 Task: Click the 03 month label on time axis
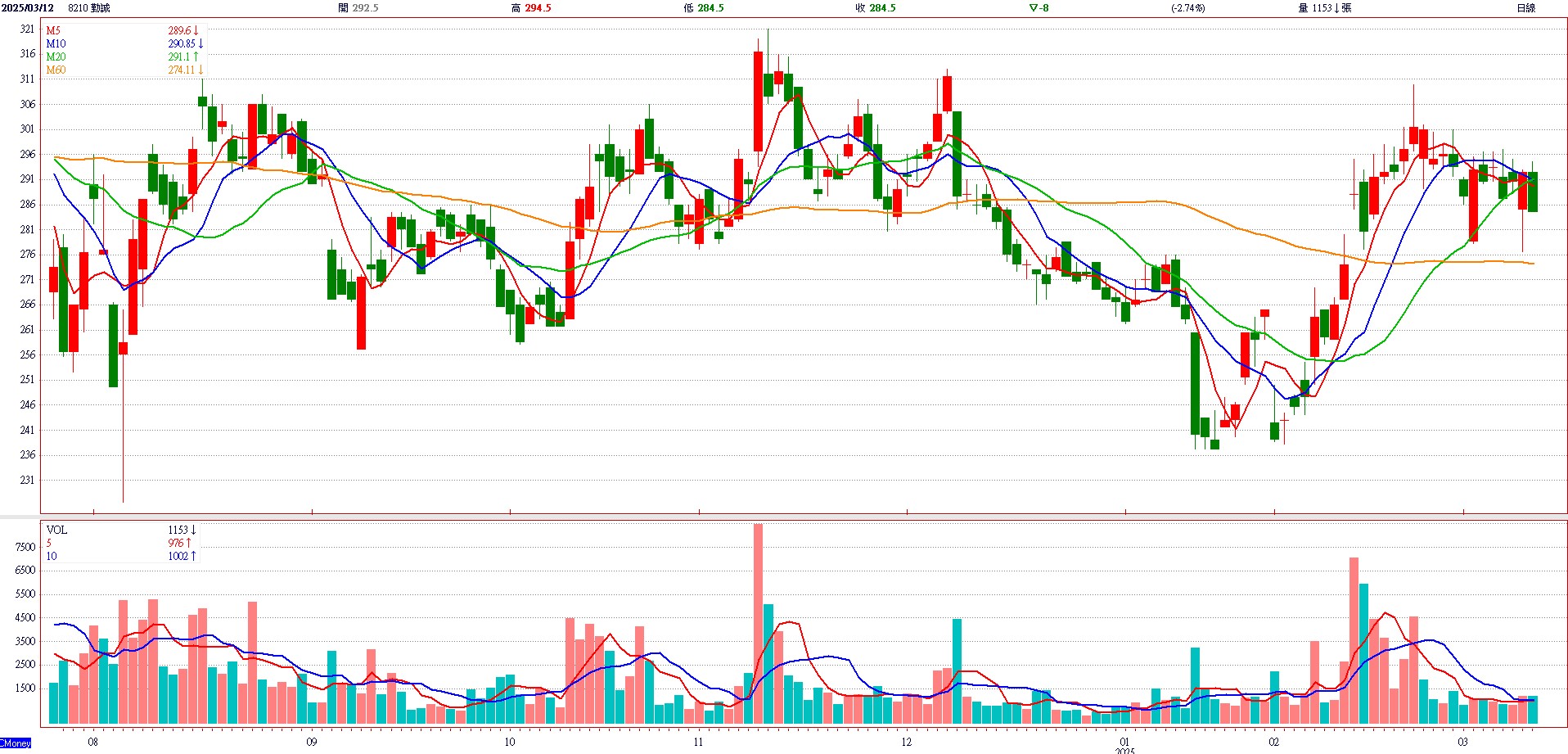(x=1462, y=742)
